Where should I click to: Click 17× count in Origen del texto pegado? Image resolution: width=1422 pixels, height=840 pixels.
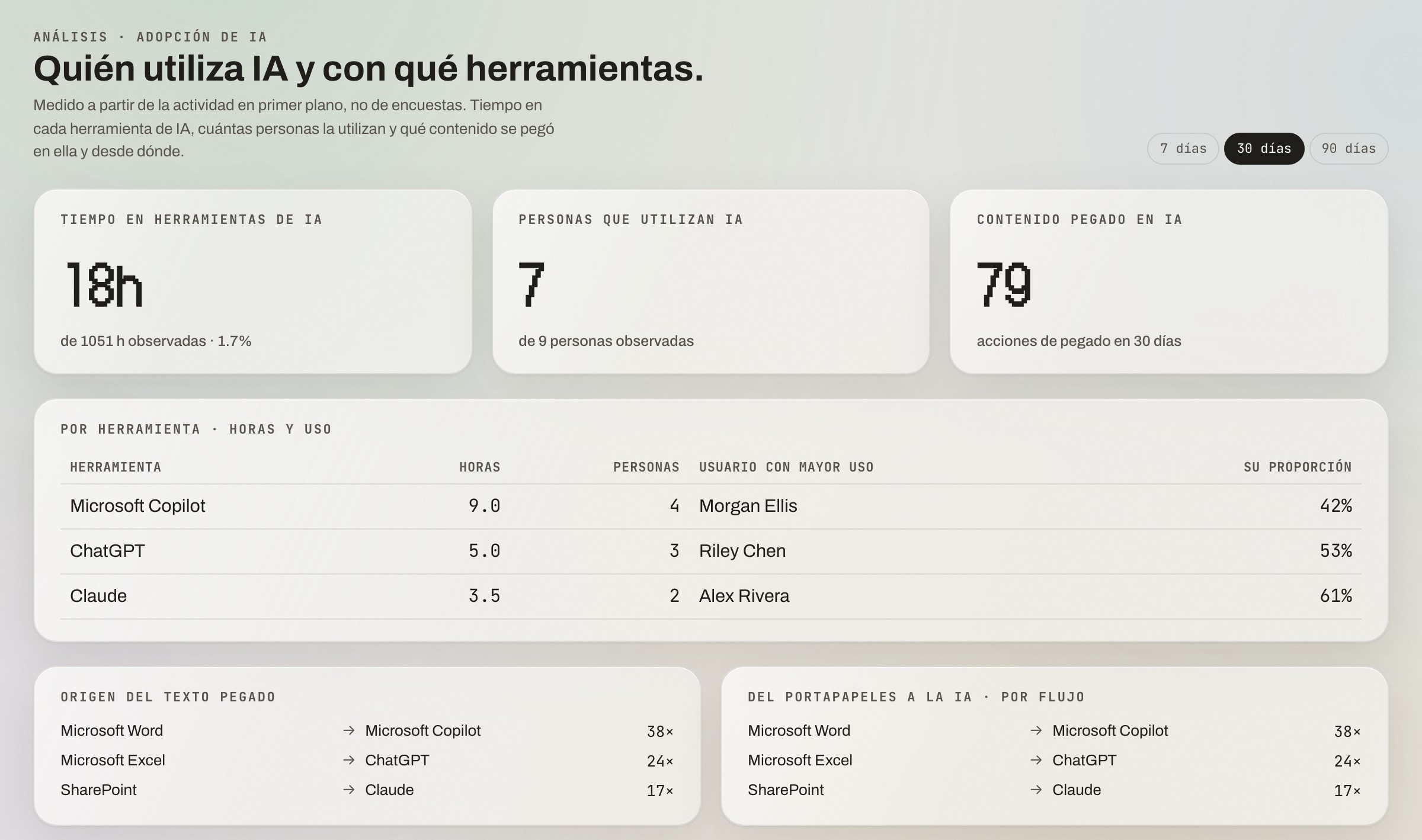[x=660, y=791]
